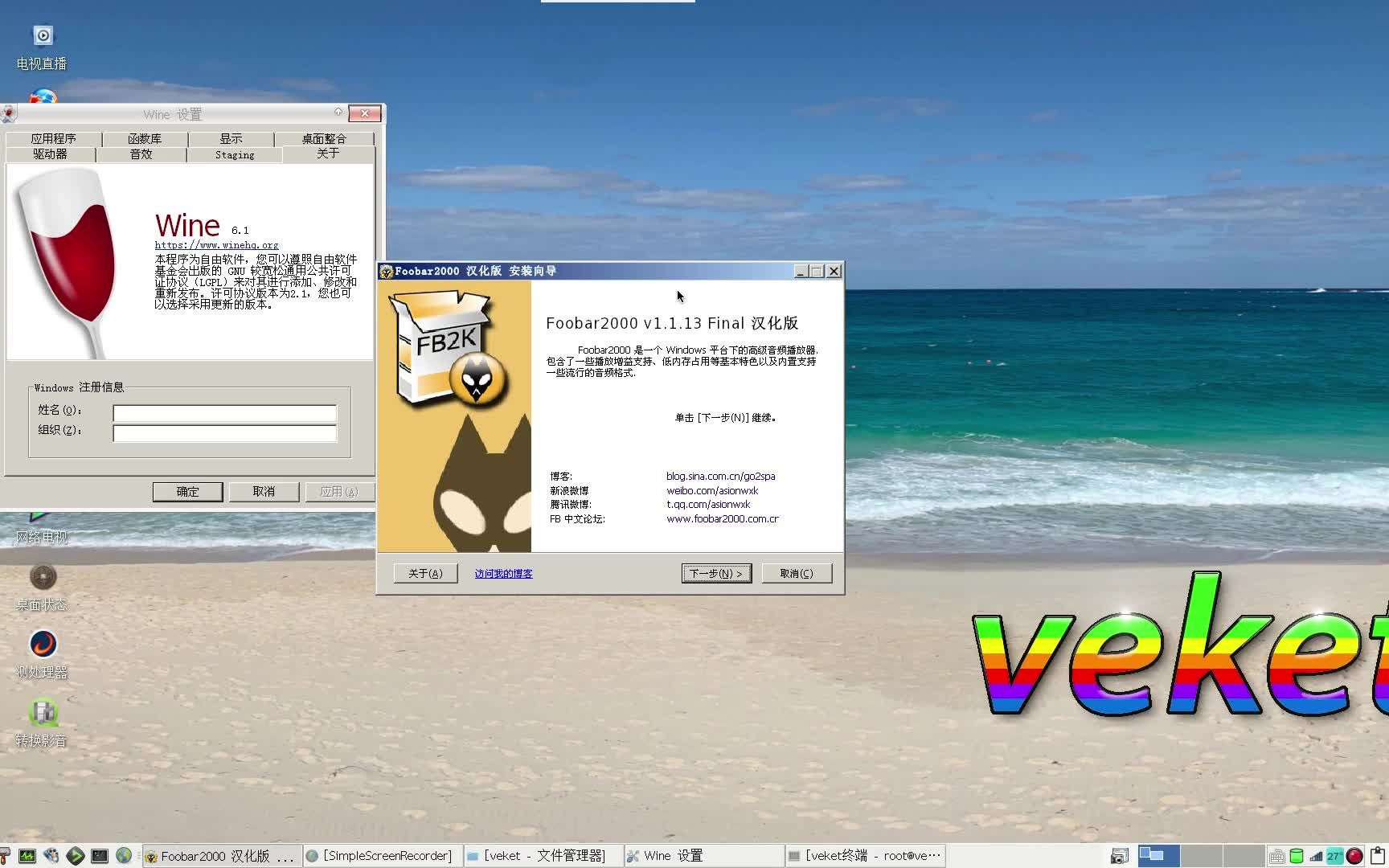Image resolution: width=1389 pixels, height=868 pixels.
Task: Click the Wine 6.1 version text
Action: point(202,226)
